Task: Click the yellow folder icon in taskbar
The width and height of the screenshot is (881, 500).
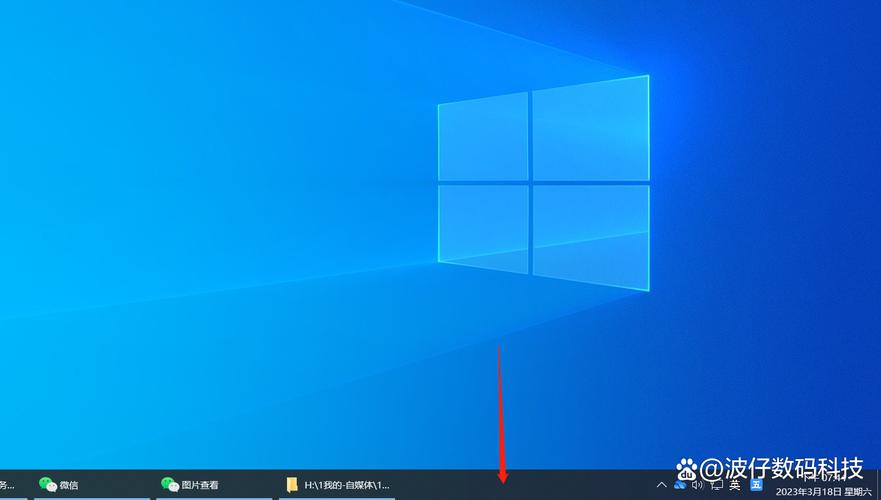Action: coord(292,485)
